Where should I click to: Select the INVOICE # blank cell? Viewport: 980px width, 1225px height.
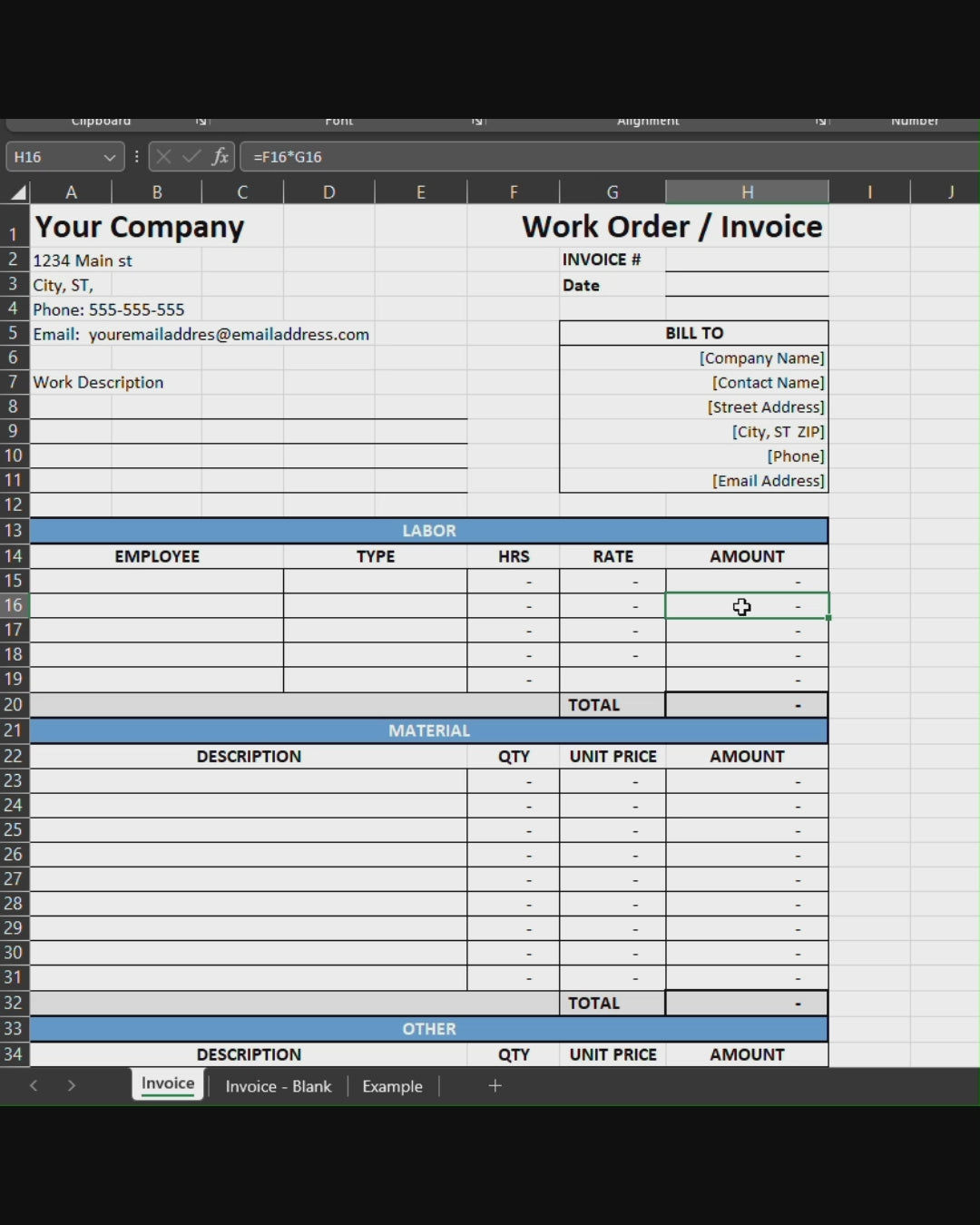[747, 260]
